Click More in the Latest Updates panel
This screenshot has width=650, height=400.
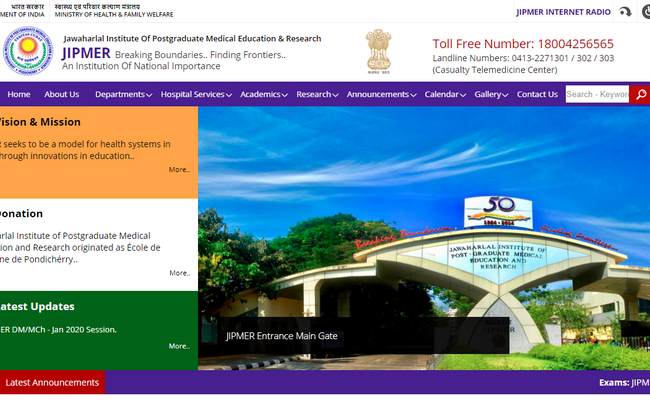pyautogui.click(x=179, y=346)
